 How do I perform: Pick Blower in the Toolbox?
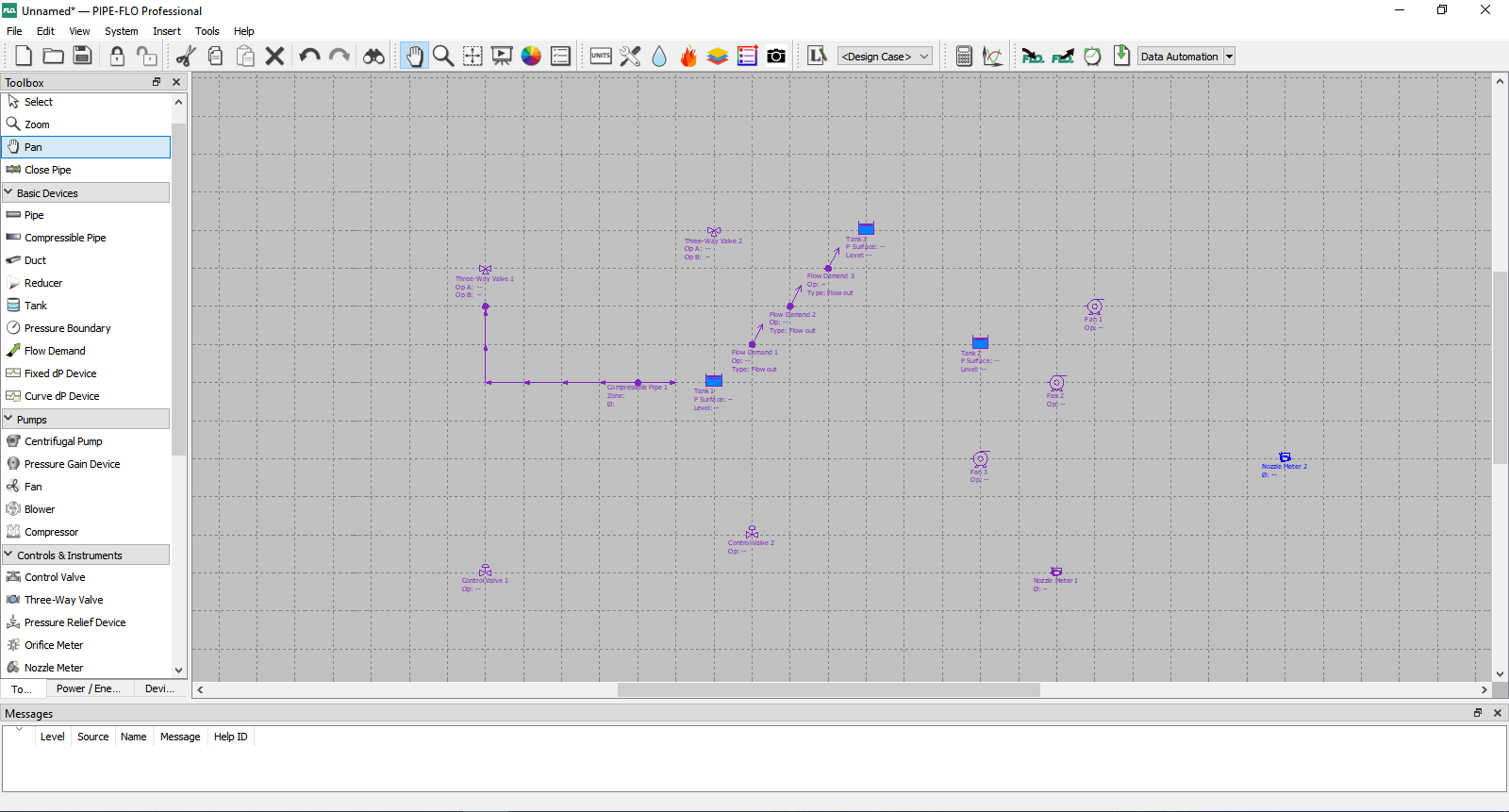pyautogui.click(x=86, y=509)
